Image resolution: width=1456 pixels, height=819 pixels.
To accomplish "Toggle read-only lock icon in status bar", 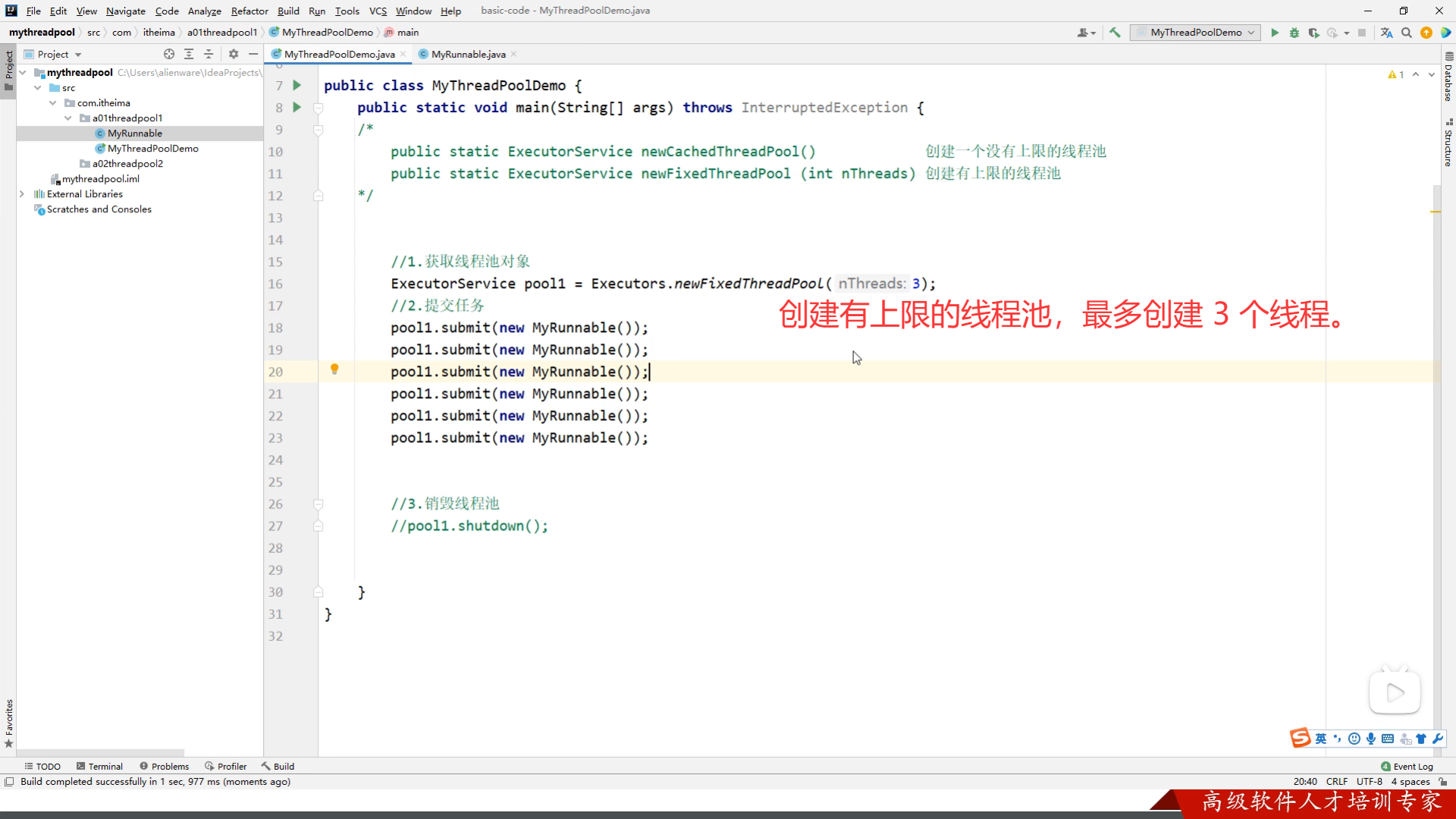I will [1443, 782].
